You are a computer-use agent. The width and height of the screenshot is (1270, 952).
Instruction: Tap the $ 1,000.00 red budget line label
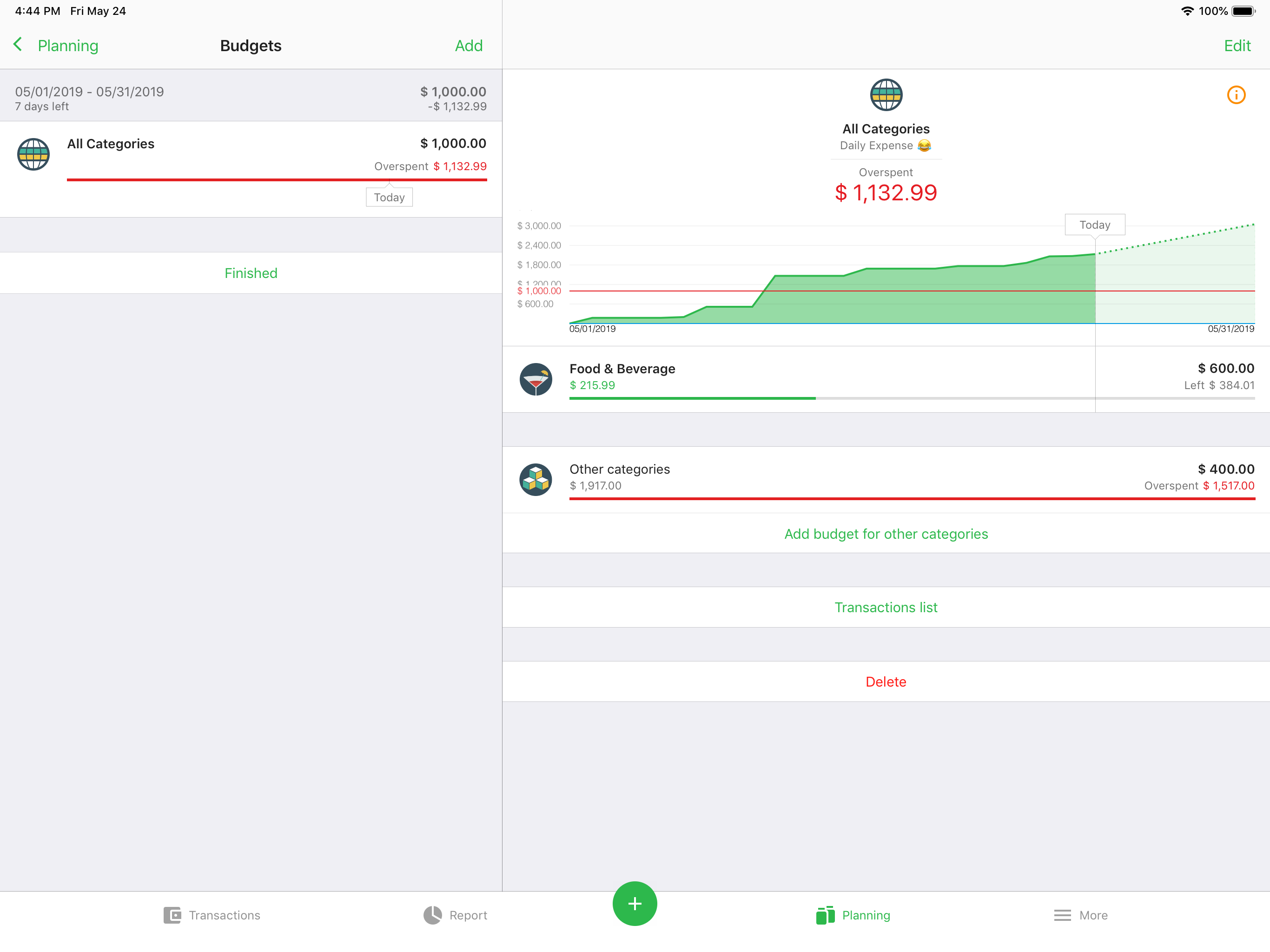coord(539,291)
